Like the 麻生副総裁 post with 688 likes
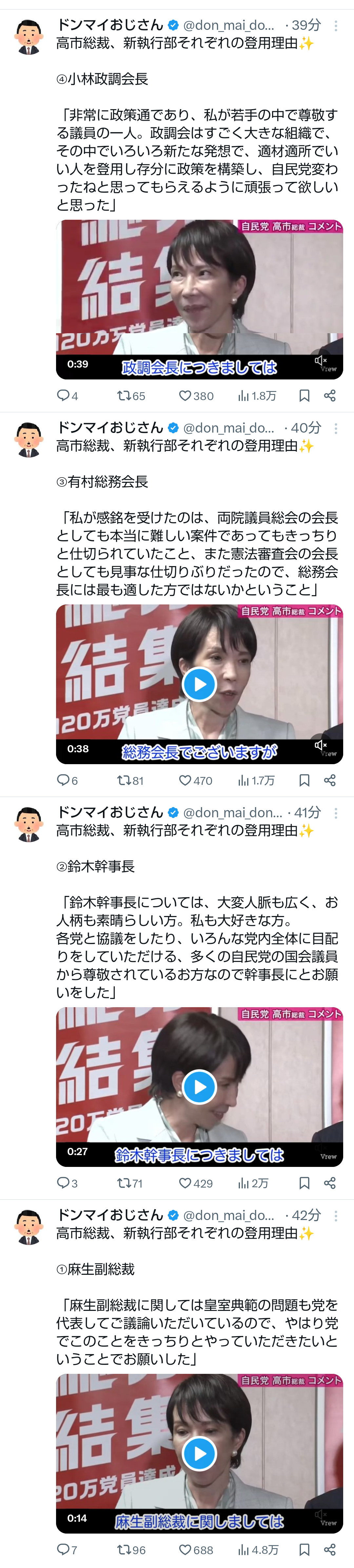354x1568 pixels. click(x=195, y=1550)
